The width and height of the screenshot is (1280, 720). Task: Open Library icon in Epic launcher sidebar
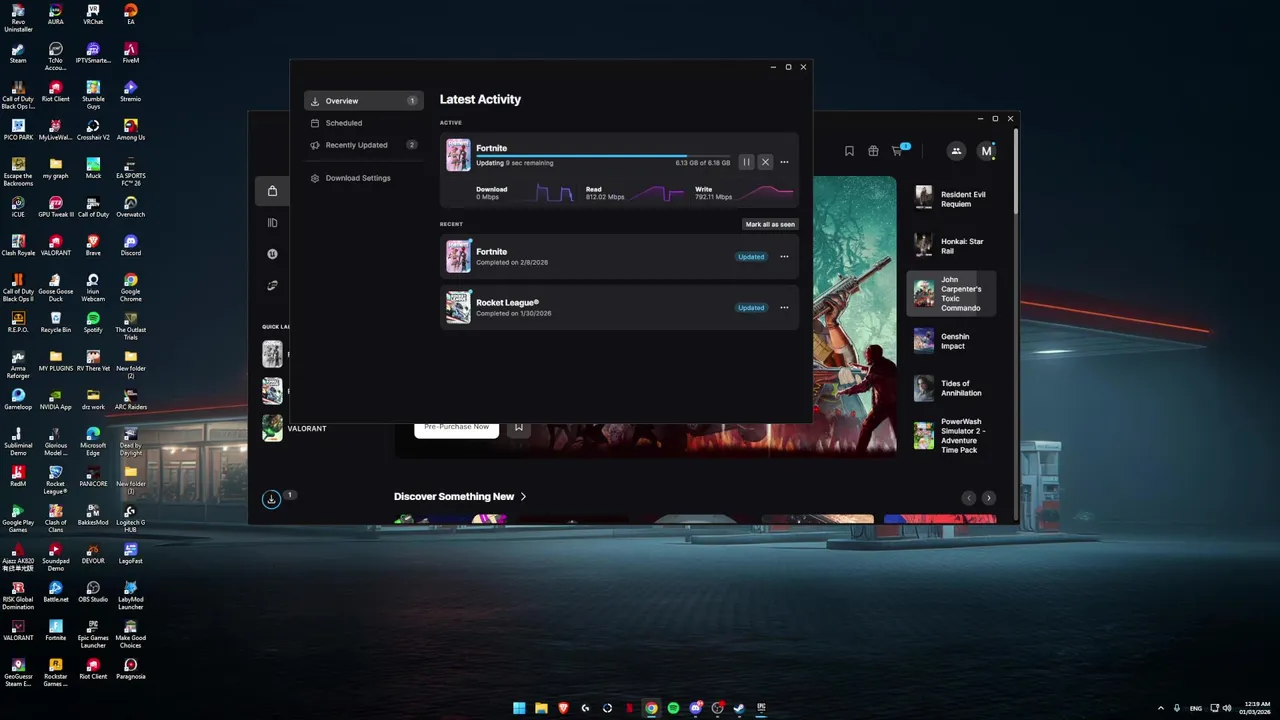tap(272, 223)
